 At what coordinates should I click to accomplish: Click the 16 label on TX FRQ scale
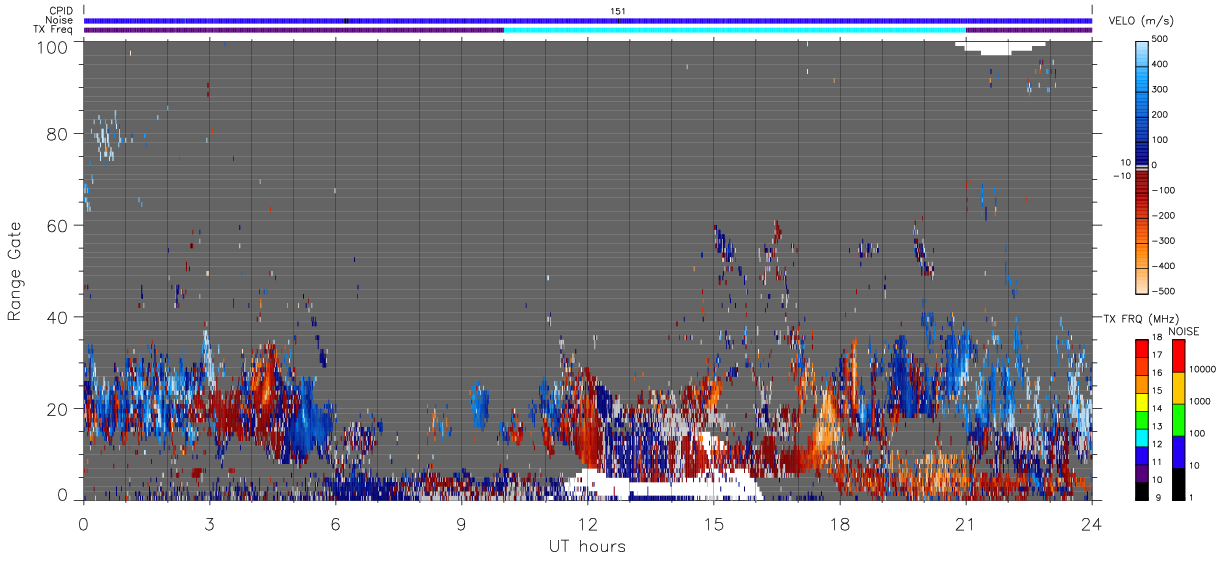tap(1159, 374)
